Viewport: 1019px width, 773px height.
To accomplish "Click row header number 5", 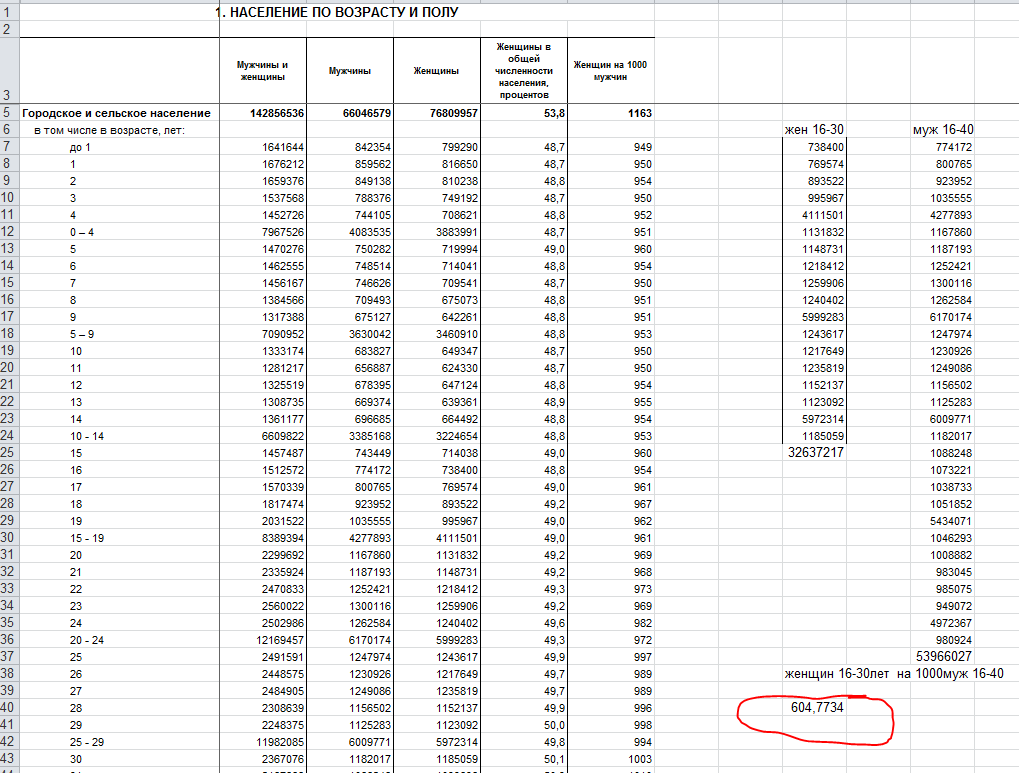I will (x=9, y=114).
